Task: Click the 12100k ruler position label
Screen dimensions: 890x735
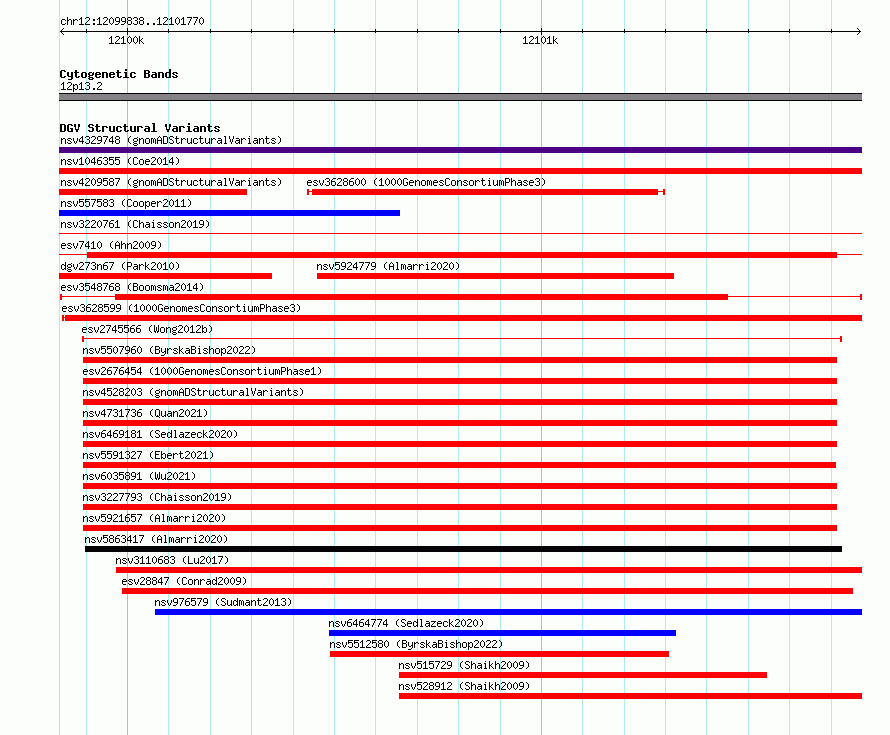Action: pyautogui.click(x=126, y=40)
